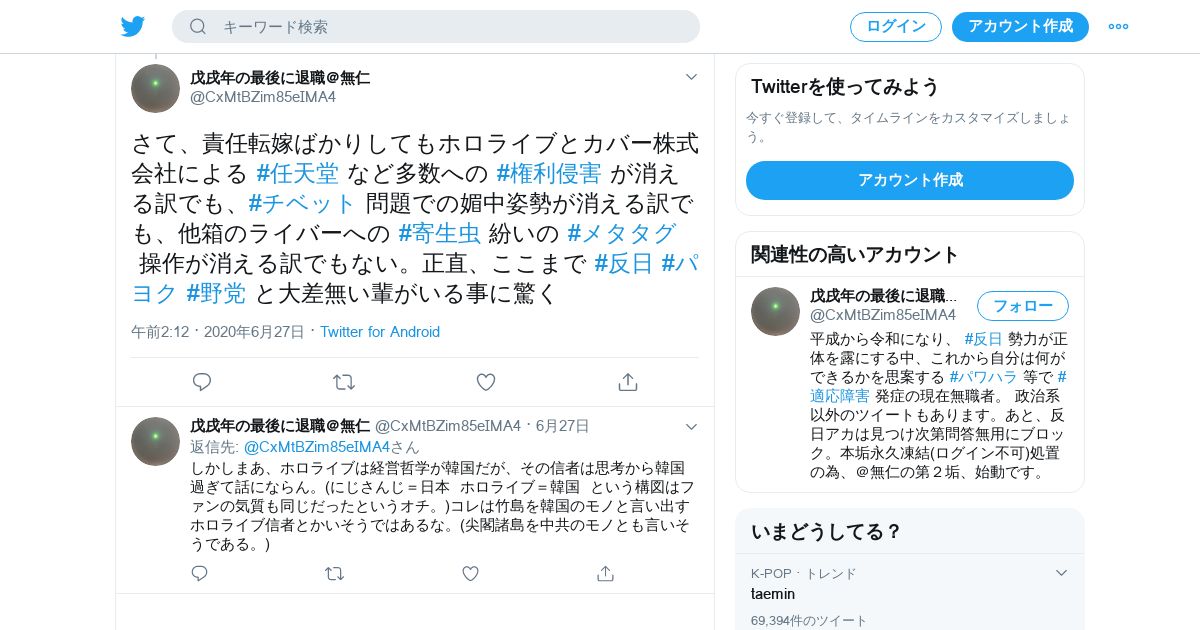Open the reply tweet's chevron menu
1200x630 pixels.
(x=691, y=426)
